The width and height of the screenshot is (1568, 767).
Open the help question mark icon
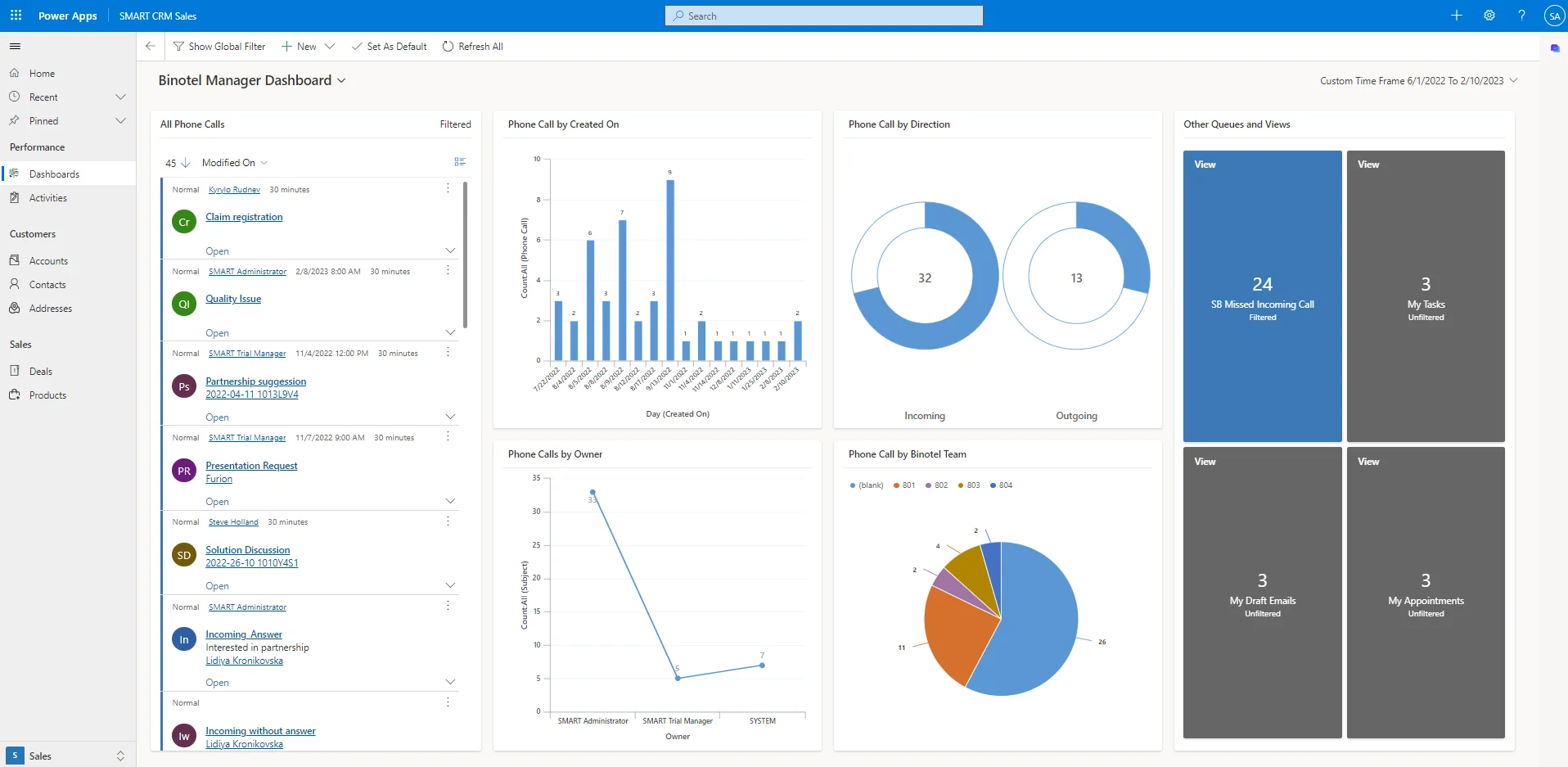1521,16
